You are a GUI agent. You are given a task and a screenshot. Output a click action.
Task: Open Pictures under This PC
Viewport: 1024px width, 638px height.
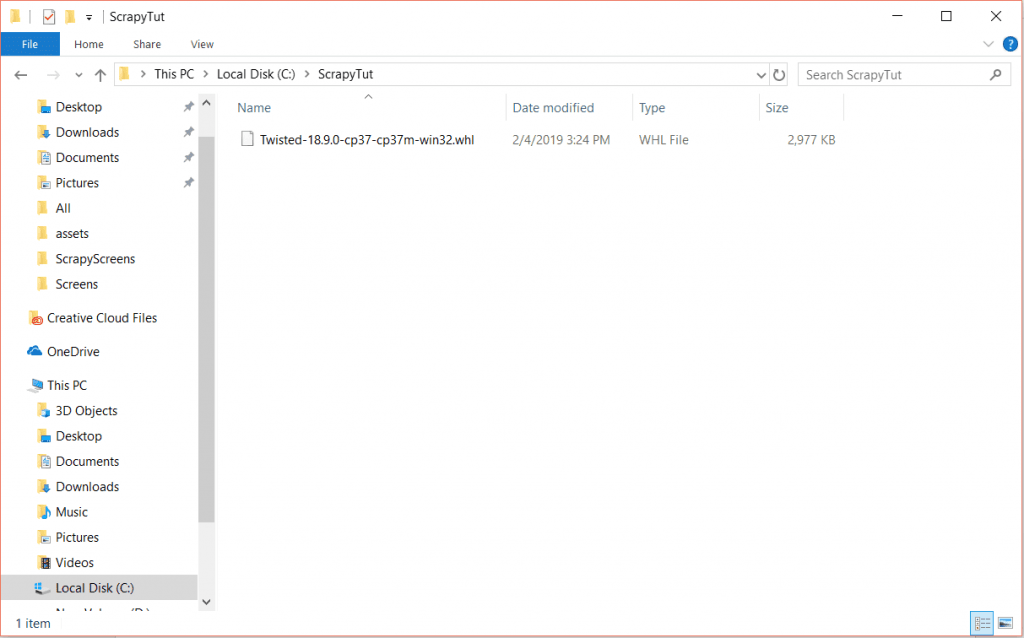coord(77,537)
